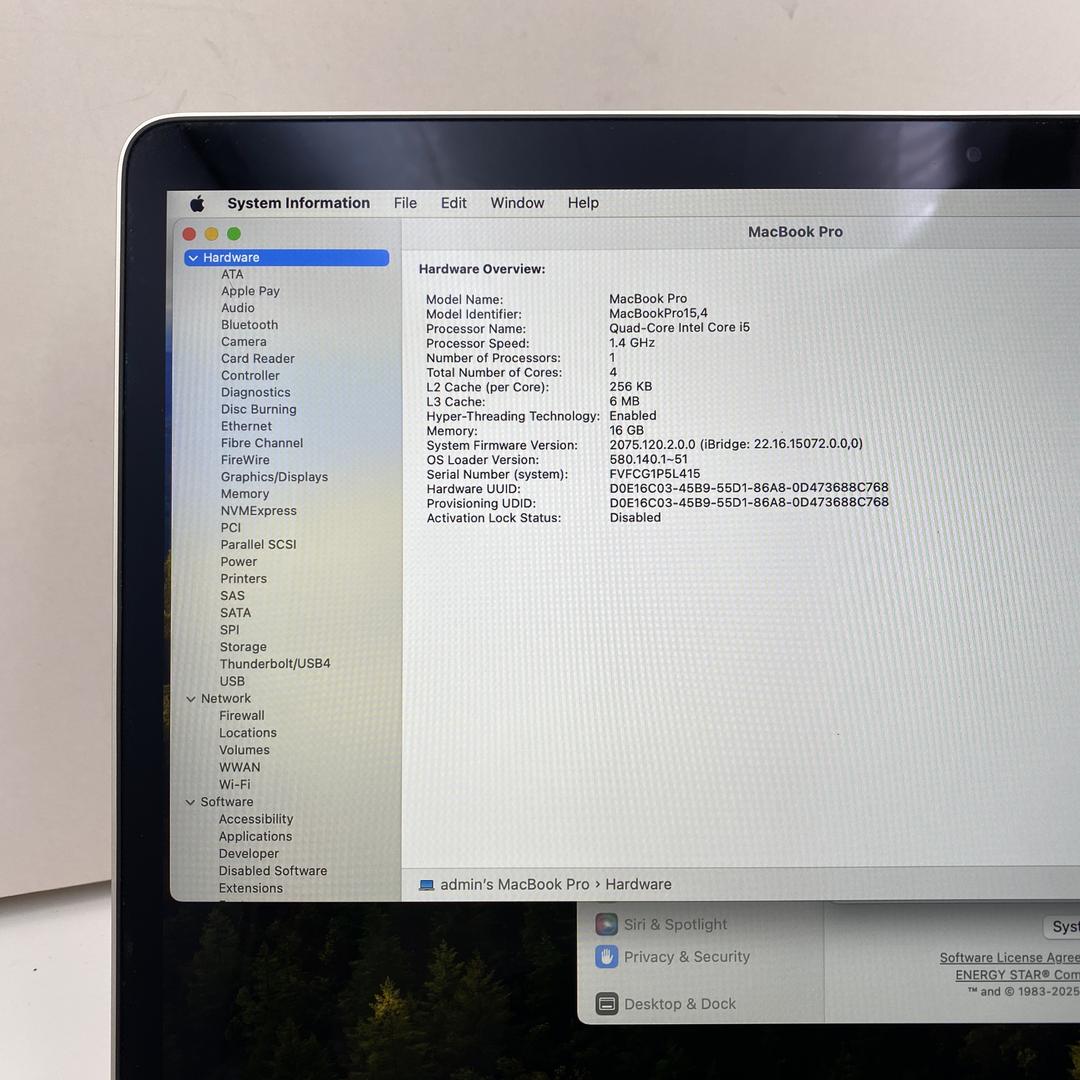
Task: Select Memory in the sidebar list
Action: (x=245, y=494)
